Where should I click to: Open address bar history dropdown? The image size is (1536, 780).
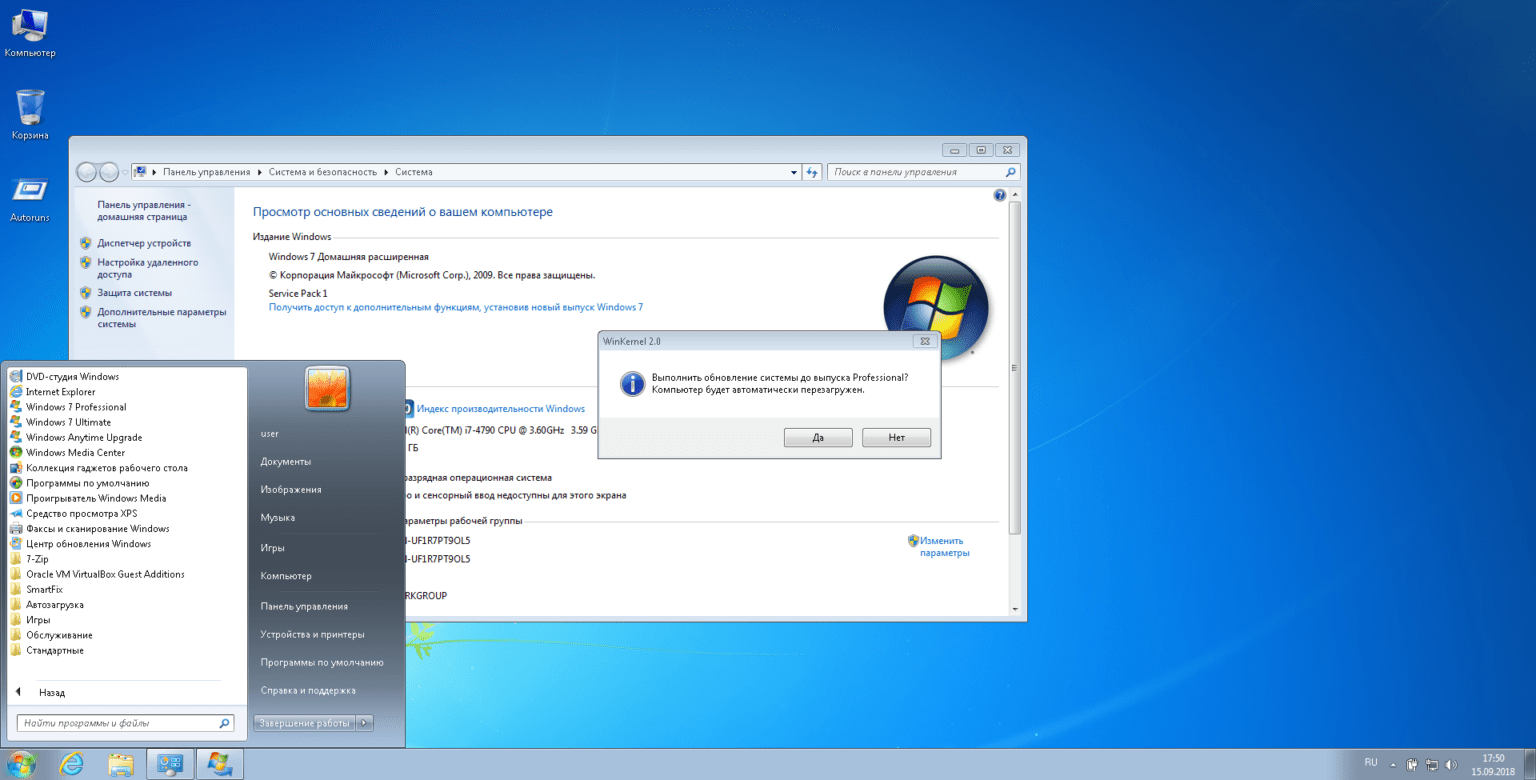click(x=795, y=172)
